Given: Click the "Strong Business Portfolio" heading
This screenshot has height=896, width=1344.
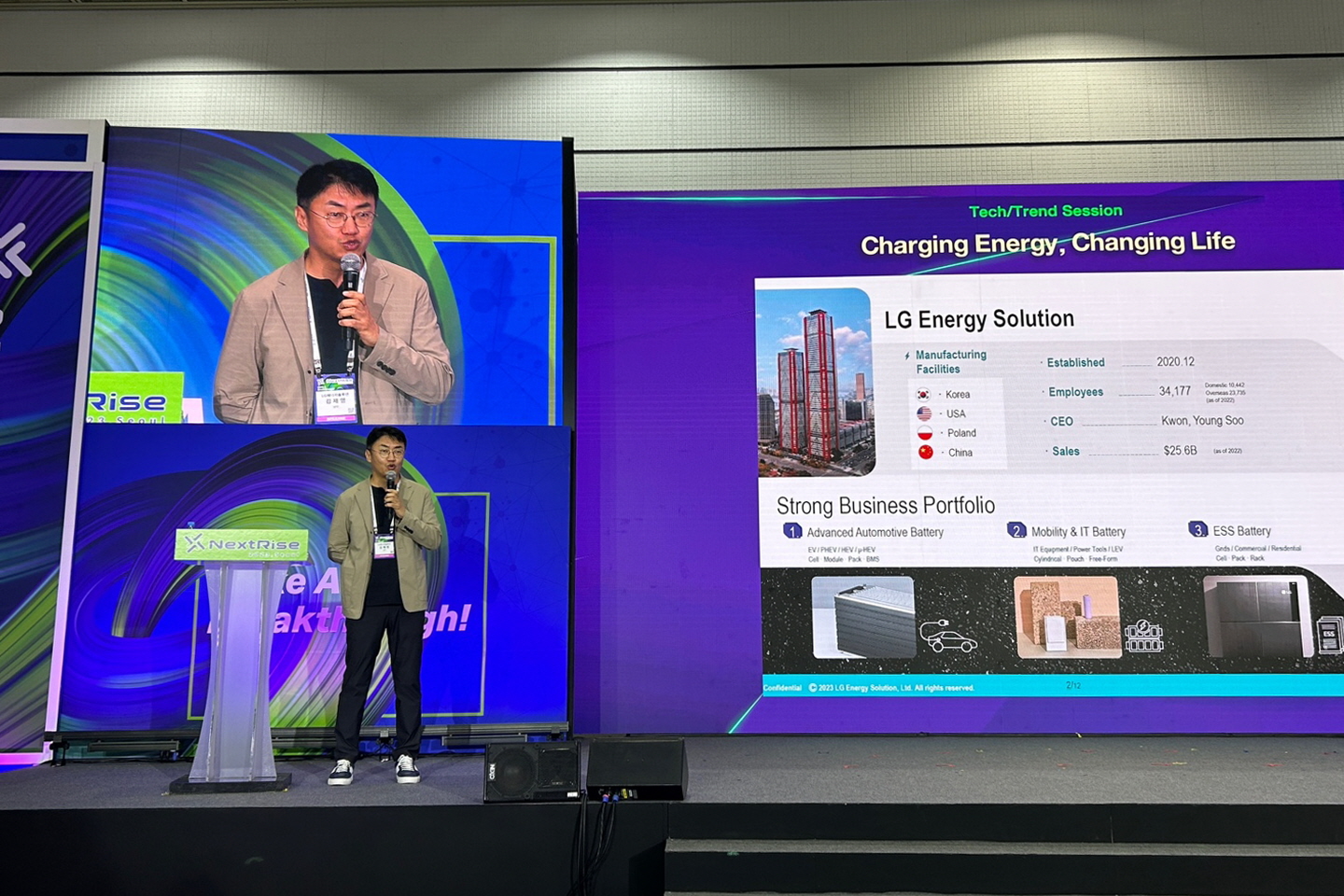Looking at the screenshot, I should (886, 506).
